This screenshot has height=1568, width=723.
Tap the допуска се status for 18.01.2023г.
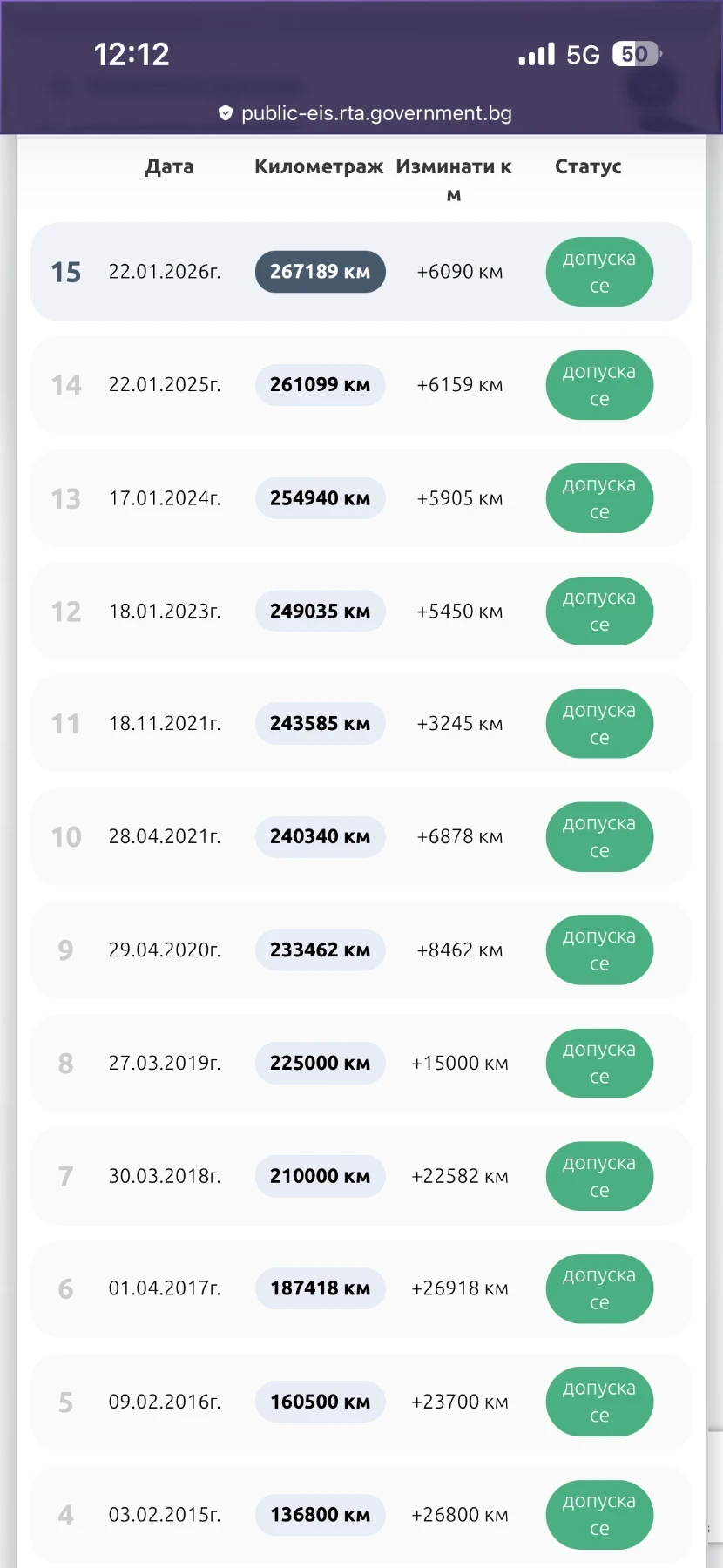coord(599,611)
